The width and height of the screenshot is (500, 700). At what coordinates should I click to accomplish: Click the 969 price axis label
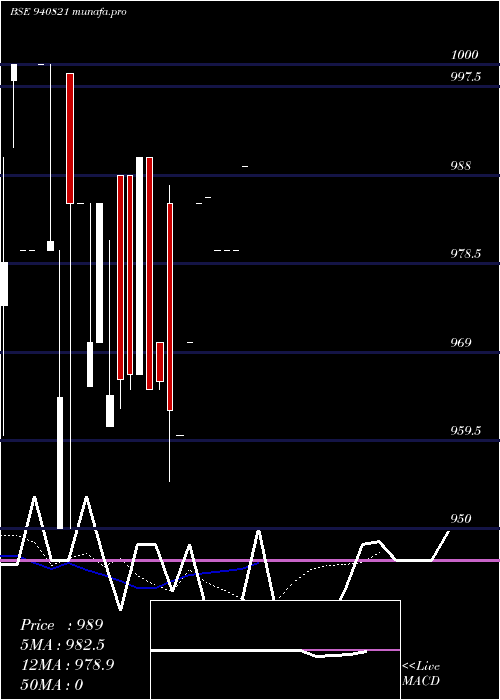[x=461, y=342]
